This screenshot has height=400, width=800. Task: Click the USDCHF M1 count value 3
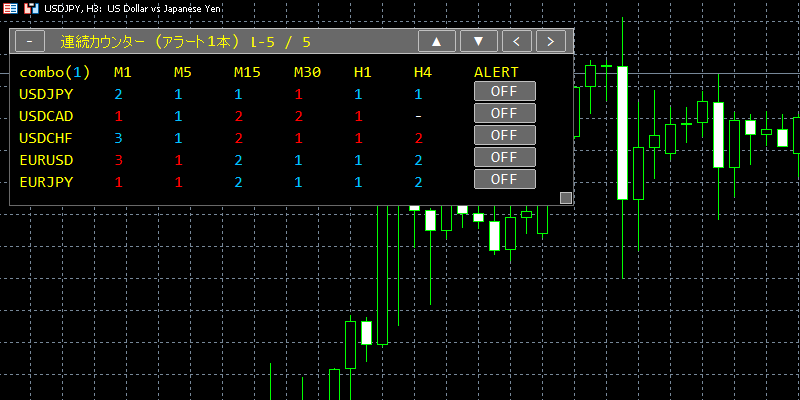click(x=118, y=138)
